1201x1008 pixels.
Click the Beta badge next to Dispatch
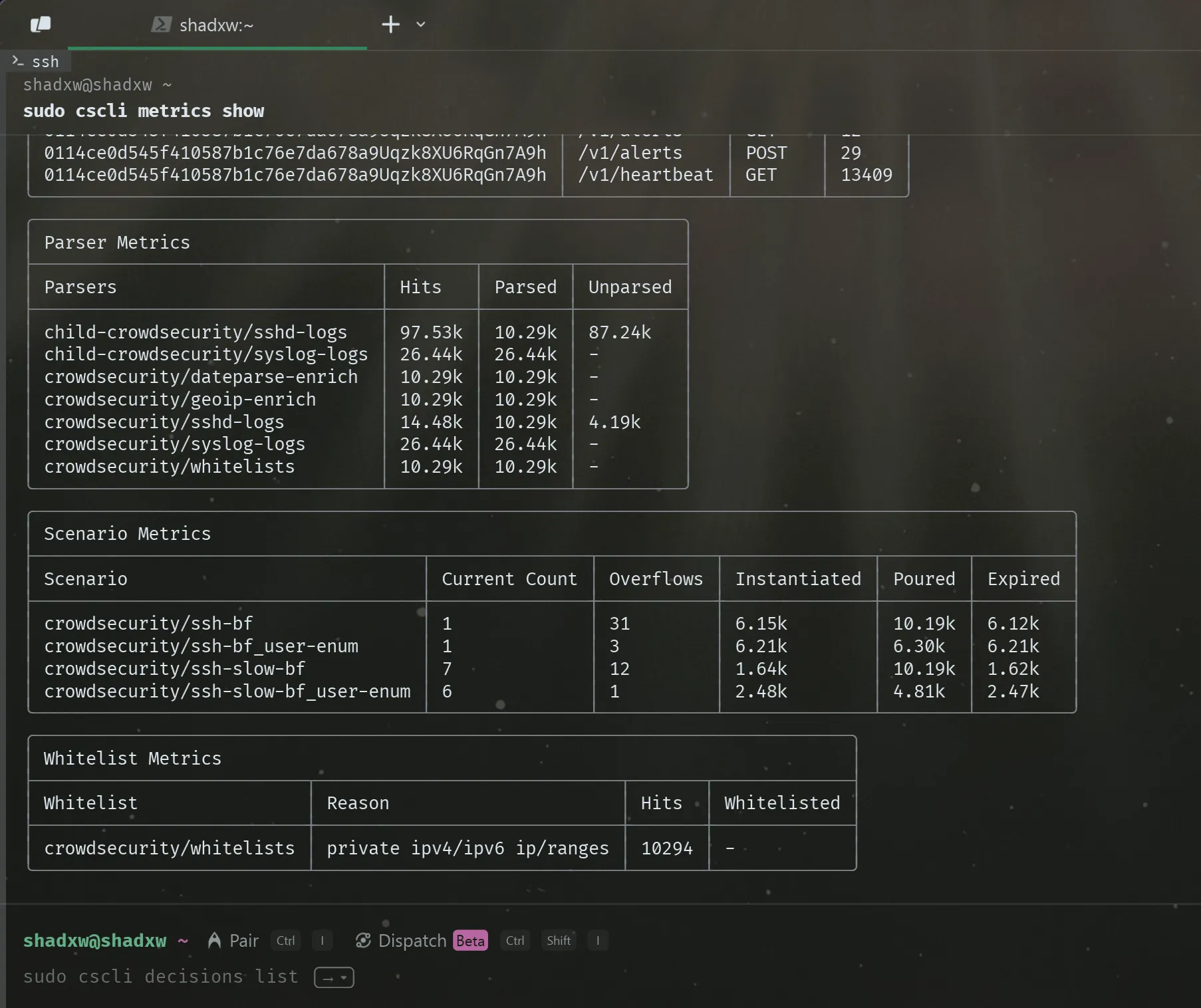(x=471, y=941)
